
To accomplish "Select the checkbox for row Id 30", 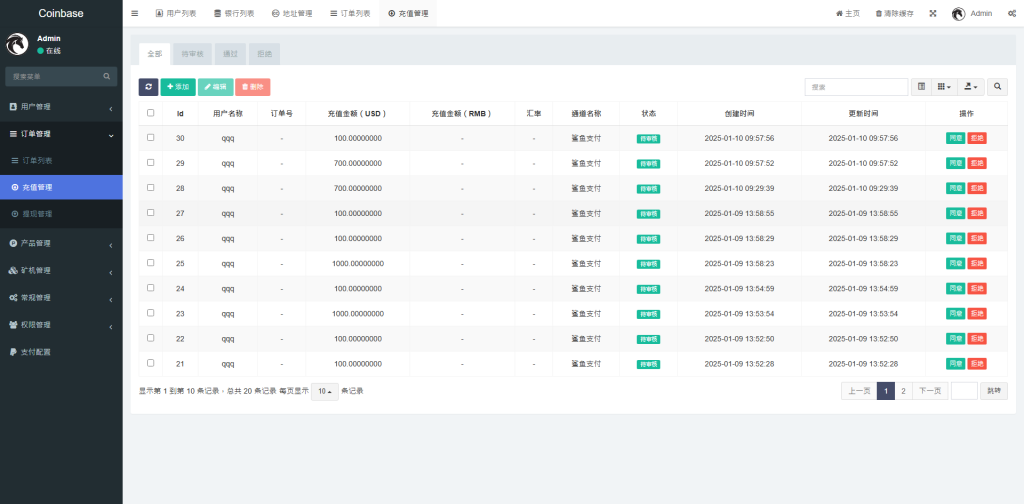I will point(151,138).
